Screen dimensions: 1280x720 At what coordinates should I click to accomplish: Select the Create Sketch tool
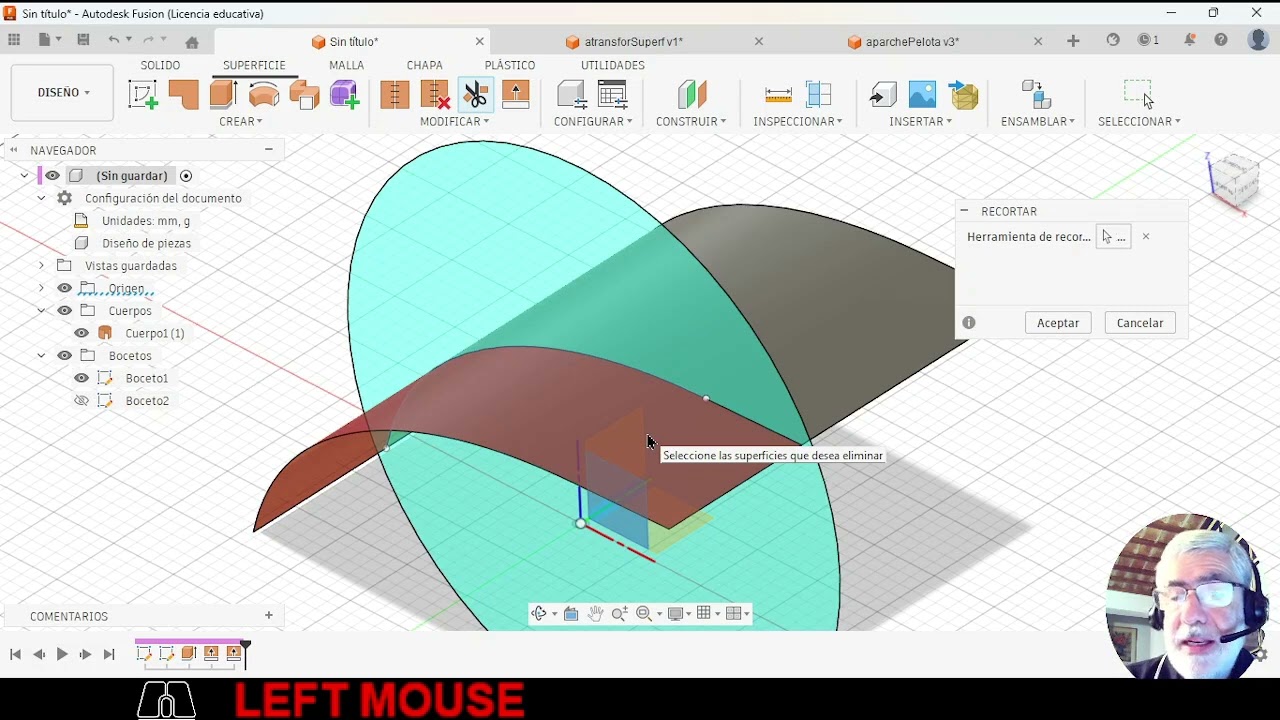pyautogui.click(x=143, y=95)
